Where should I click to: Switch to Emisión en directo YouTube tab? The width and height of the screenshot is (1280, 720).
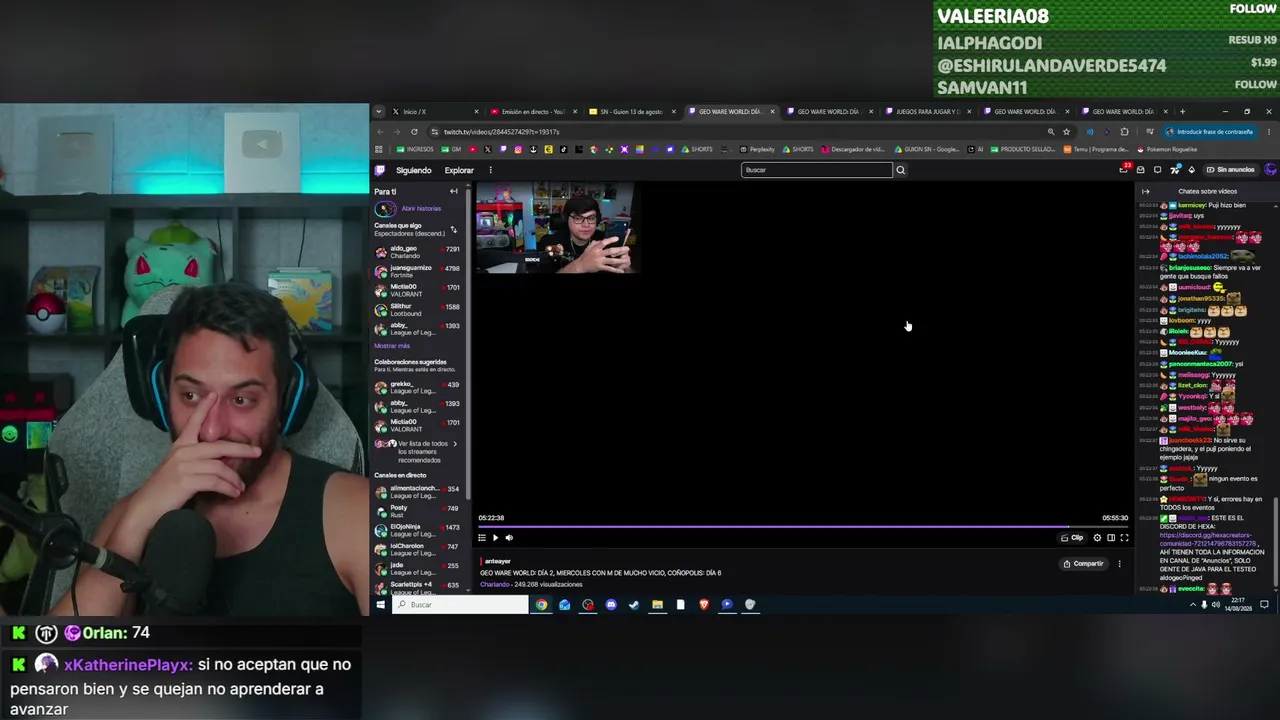tap(533, 112)
